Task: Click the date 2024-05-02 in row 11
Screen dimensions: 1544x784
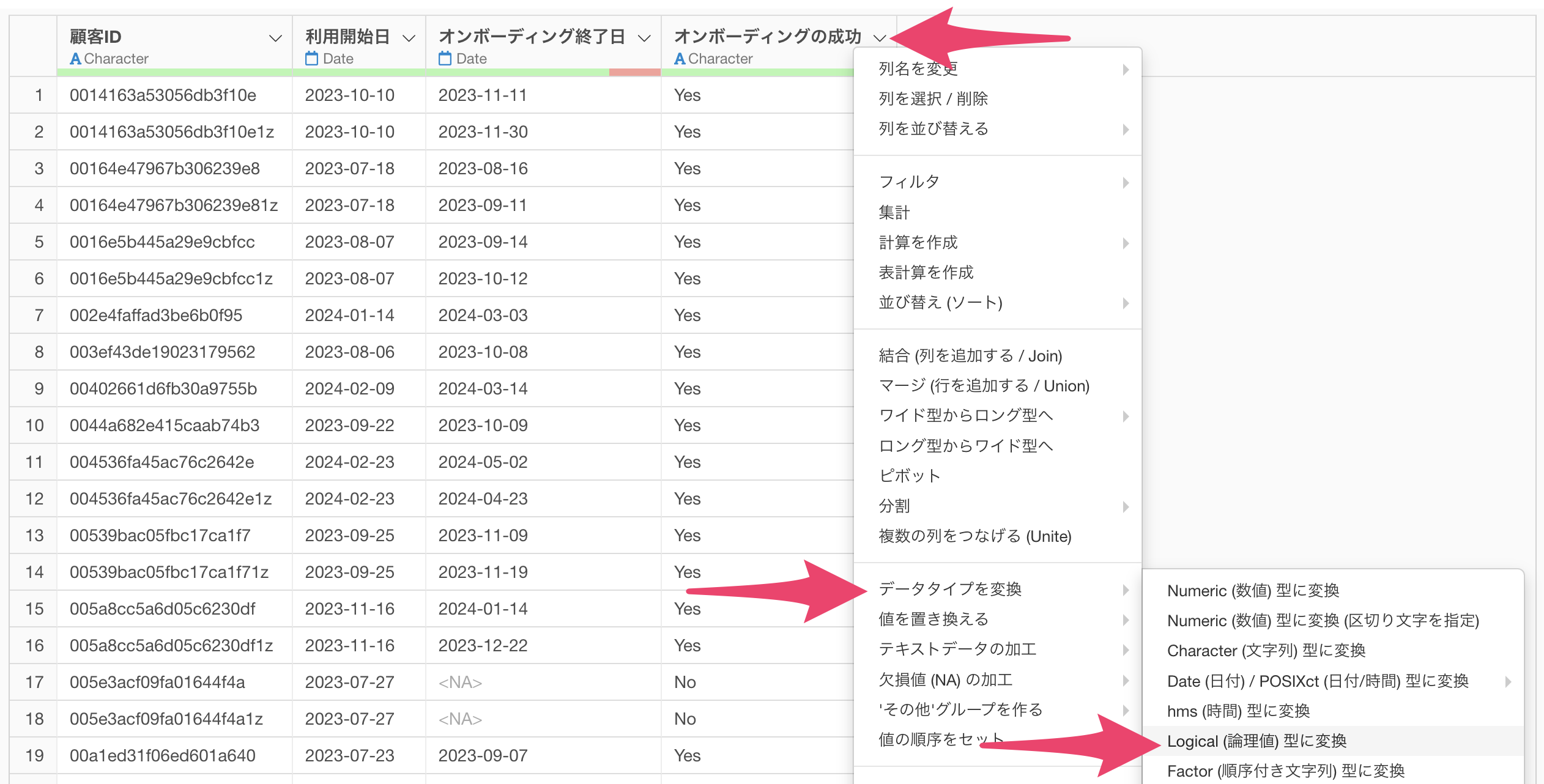Action: pos(483,462)
